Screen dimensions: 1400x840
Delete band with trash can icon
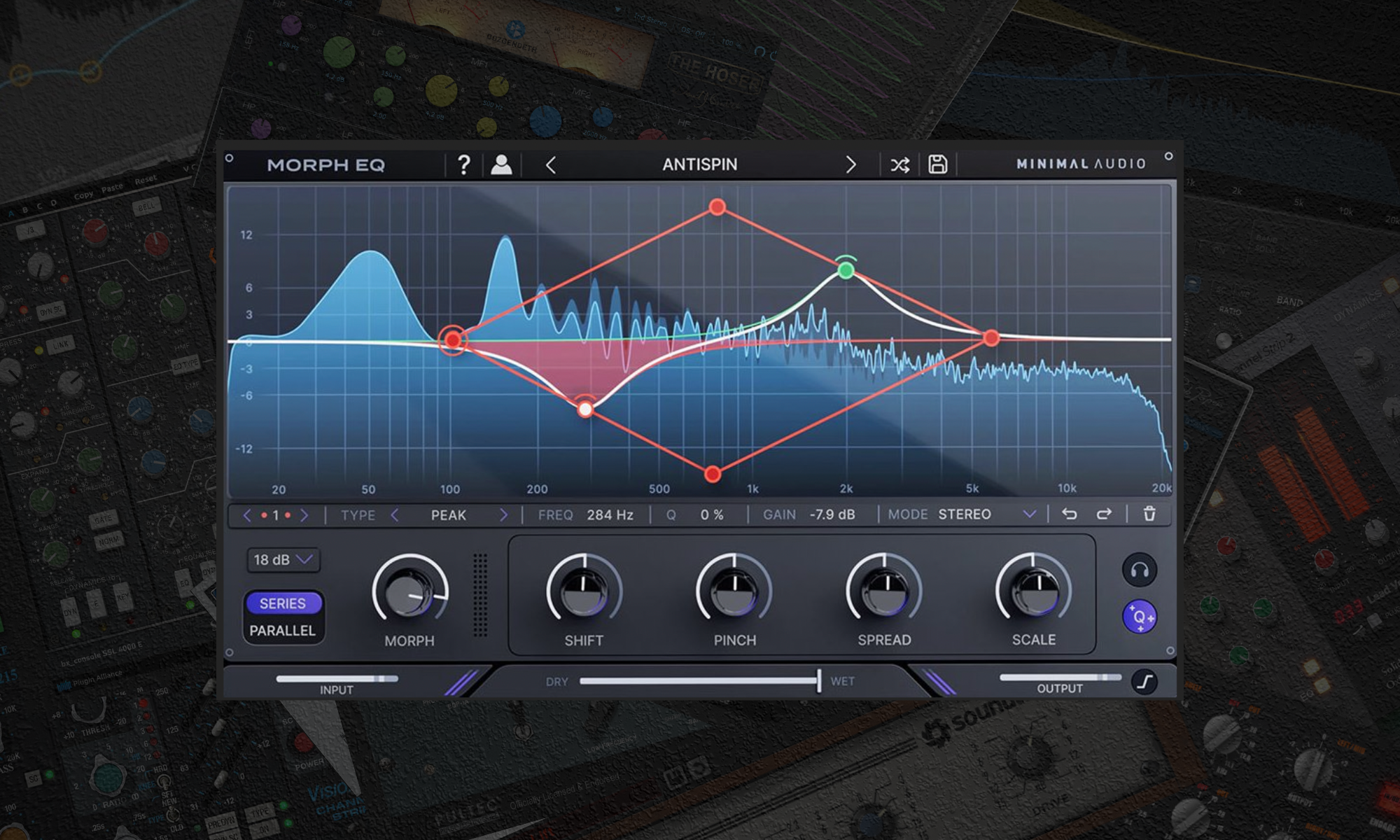tap(1149, 514)
